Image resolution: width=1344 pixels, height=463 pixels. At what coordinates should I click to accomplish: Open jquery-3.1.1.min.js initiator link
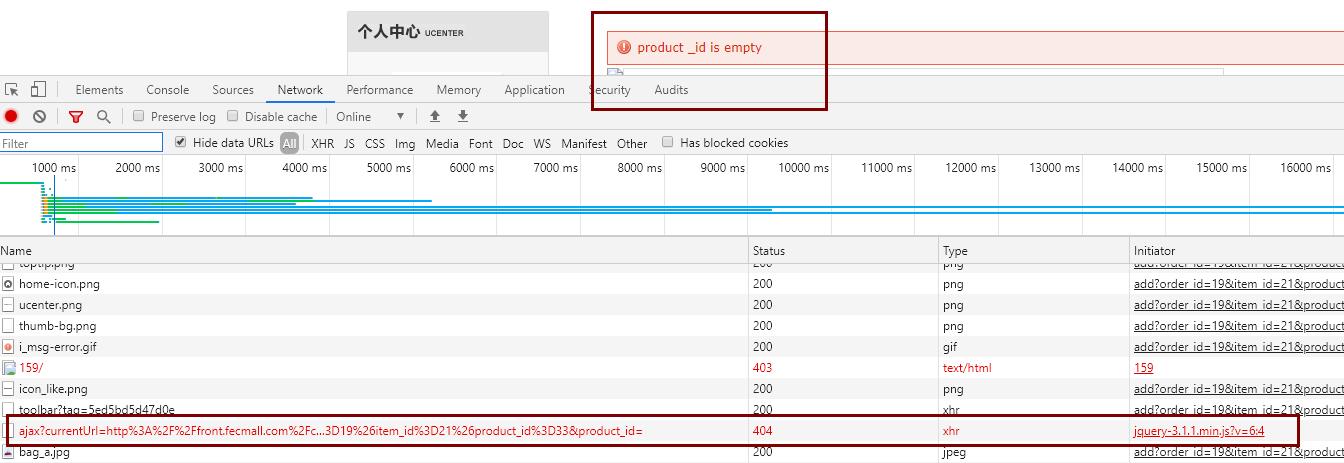coord(1199,431)
